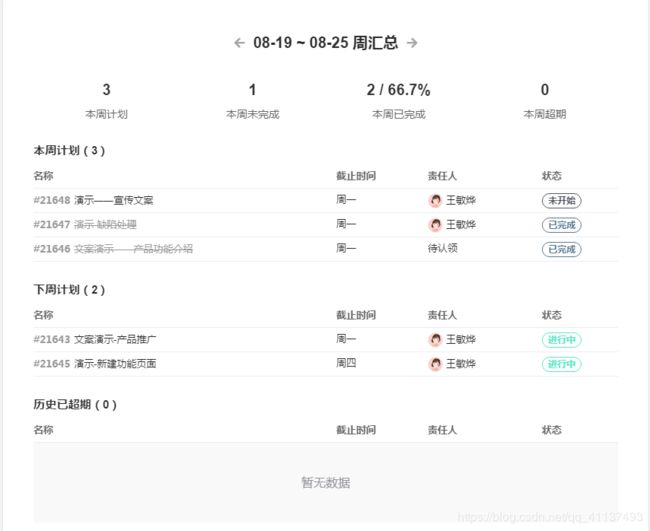Click avatar of 王敏烨 on task #21645
This screenshot has width=650, height=531.
point(435,364)
